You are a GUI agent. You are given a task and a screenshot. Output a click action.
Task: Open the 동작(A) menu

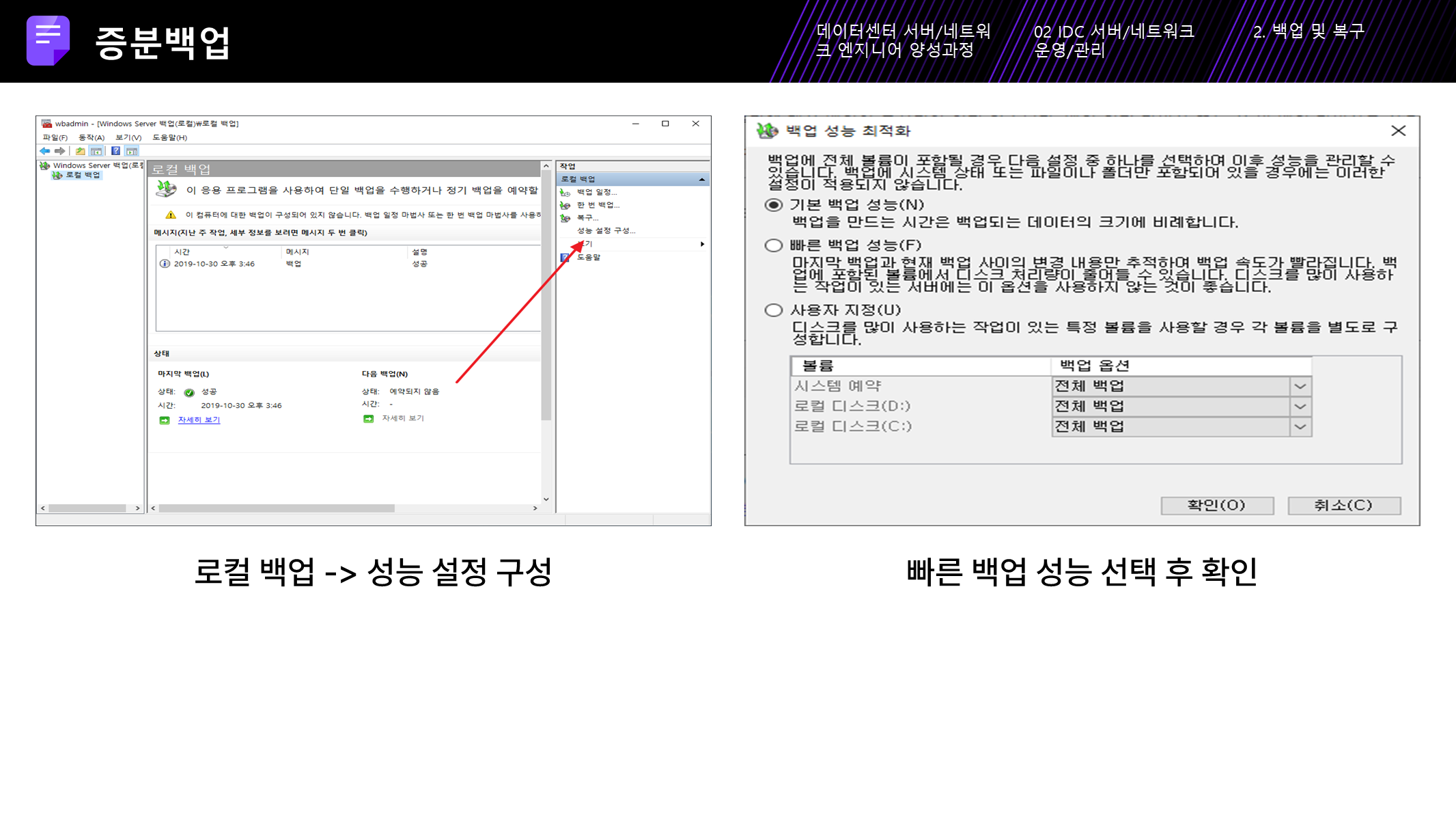[91, 138]
